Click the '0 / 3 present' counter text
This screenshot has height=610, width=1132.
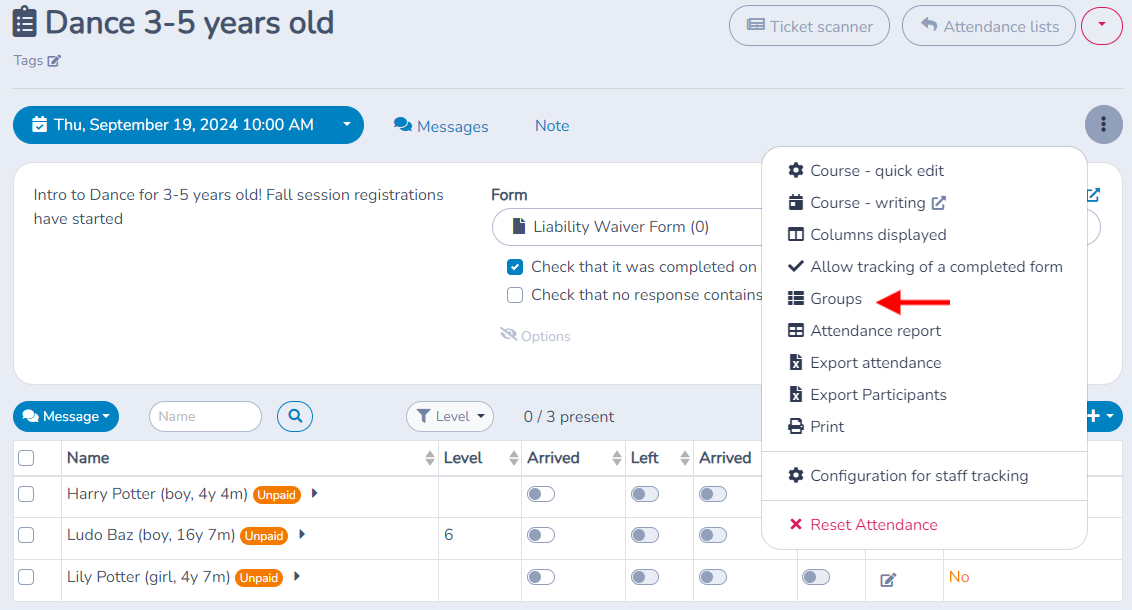coord(569,417)
